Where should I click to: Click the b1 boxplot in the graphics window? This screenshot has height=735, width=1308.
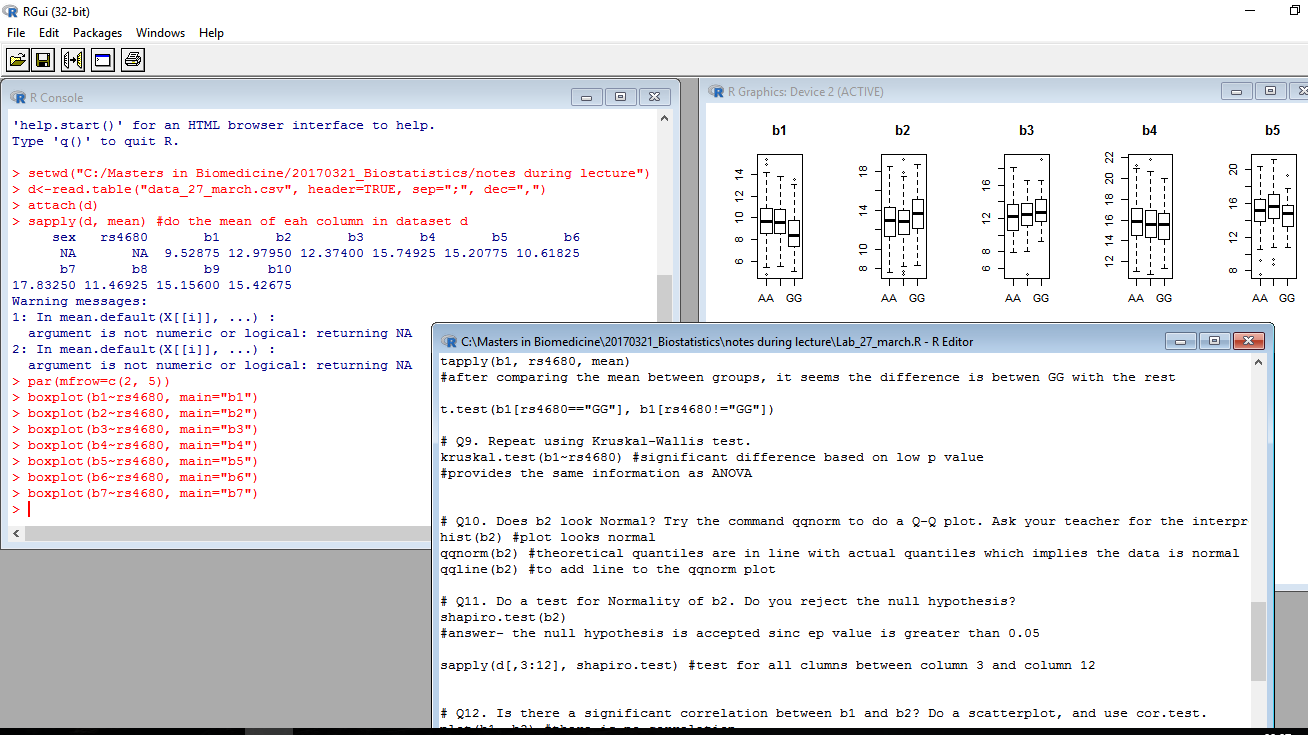[x=779, y=217]
